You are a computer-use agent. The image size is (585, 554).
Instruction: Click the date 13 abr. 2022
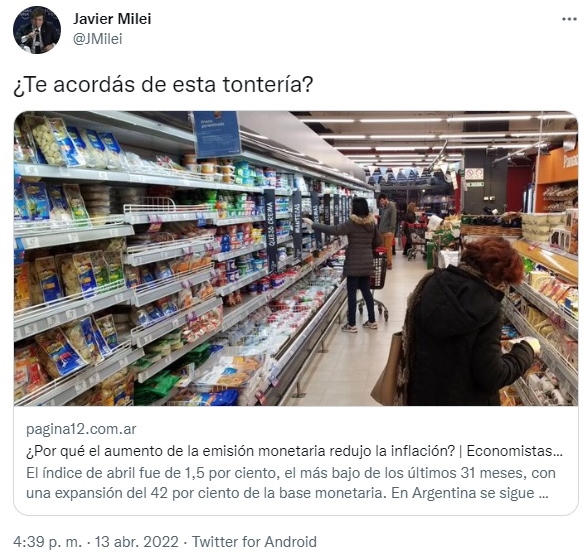[137, 542]
